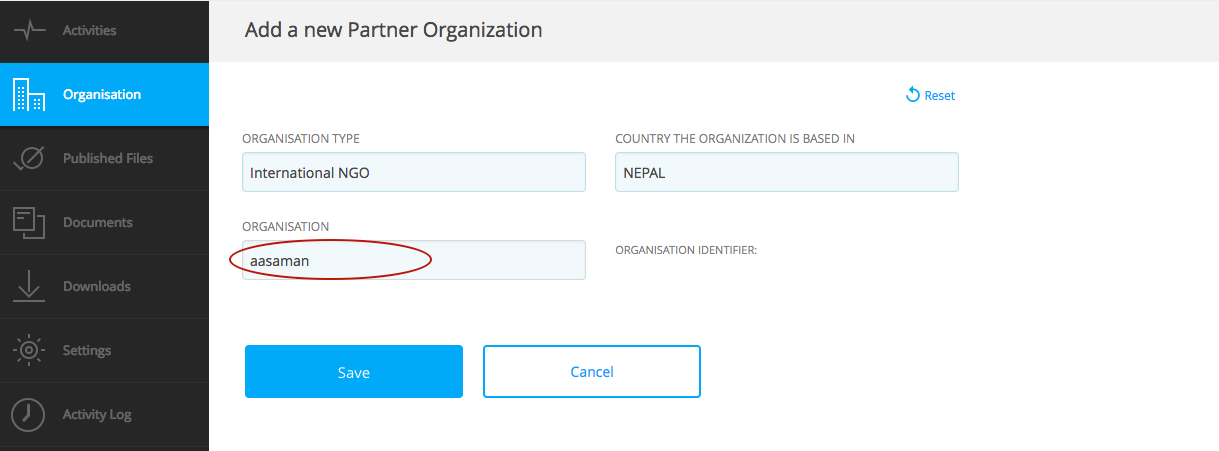Click the 'Add a new Partner Organization' heading
This screenshot has width=1219, height=451.
click(x=394, y=30)
